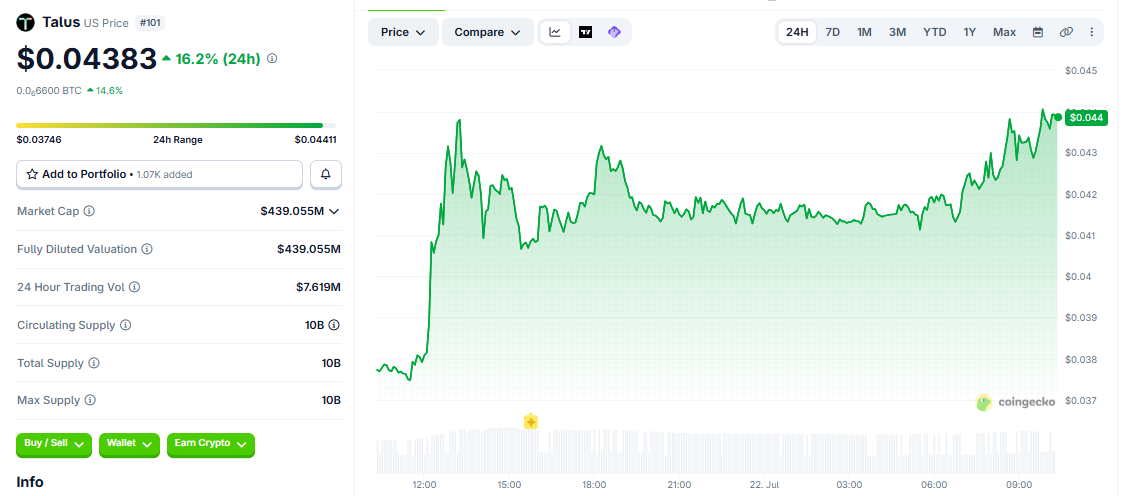Click the $0.04411 range high value
The width and height of the screenshot is (1122, 496).
(316, 140)
